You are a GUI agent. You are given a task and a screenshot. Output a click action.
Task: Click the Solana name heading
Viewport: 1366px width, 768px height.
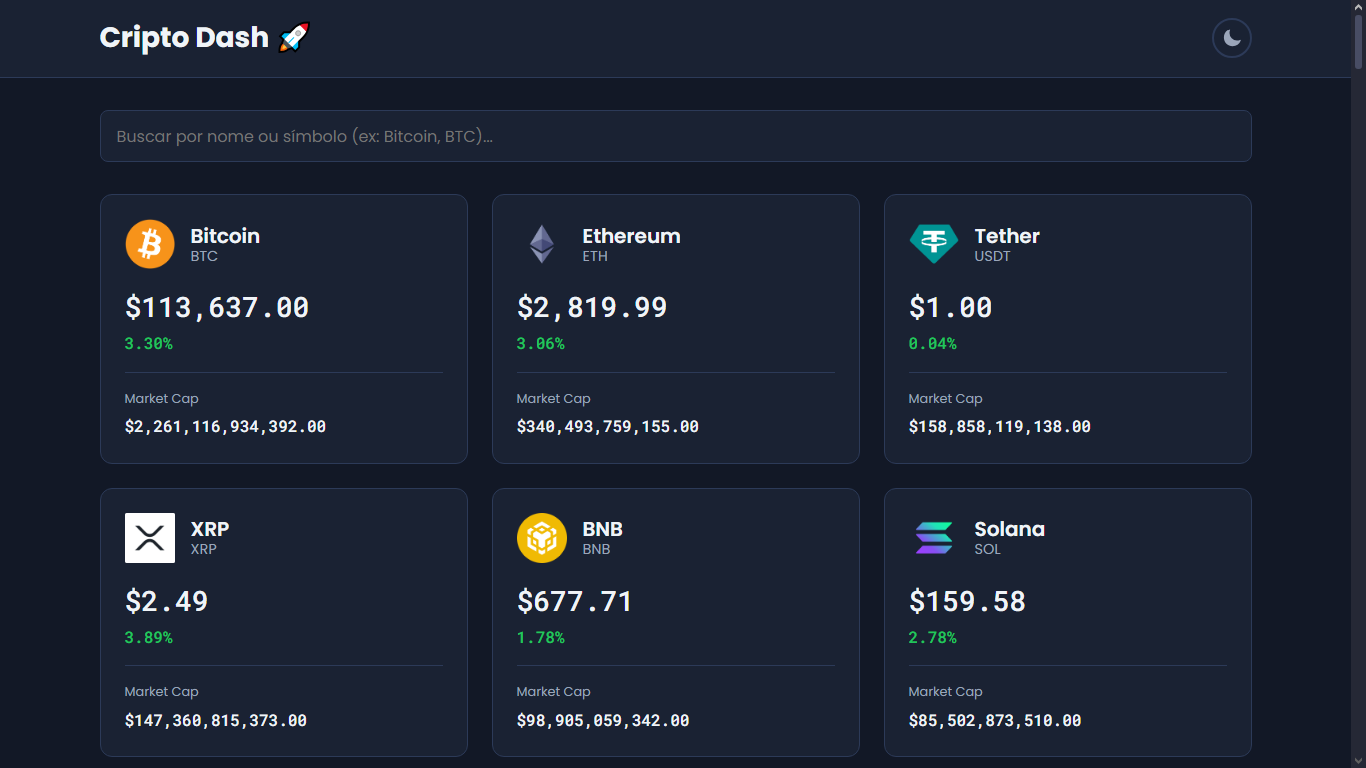pos(1009,529)
